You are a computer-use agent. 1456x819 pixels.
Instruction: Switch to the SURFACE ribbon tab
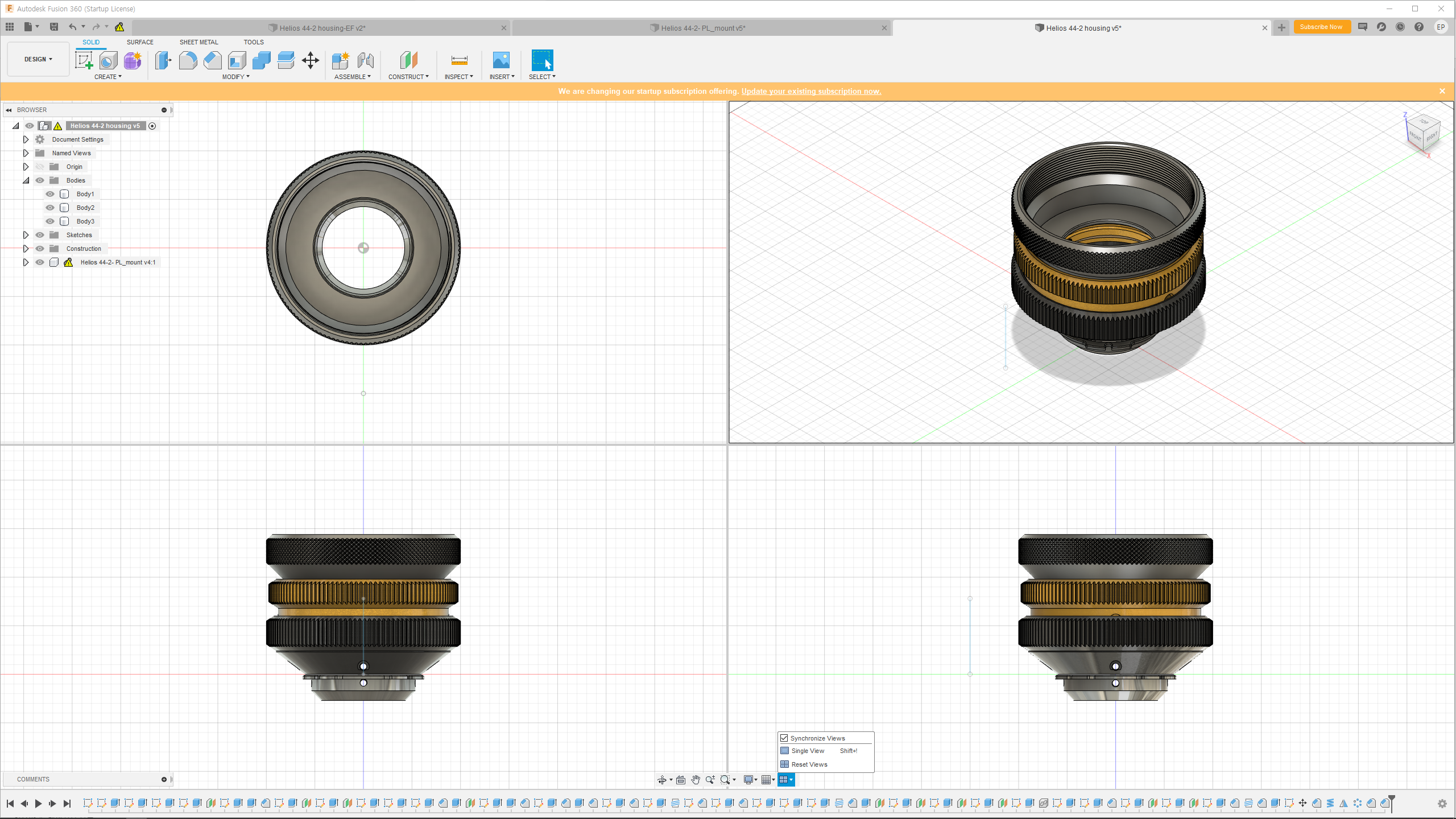click(140, 42)
